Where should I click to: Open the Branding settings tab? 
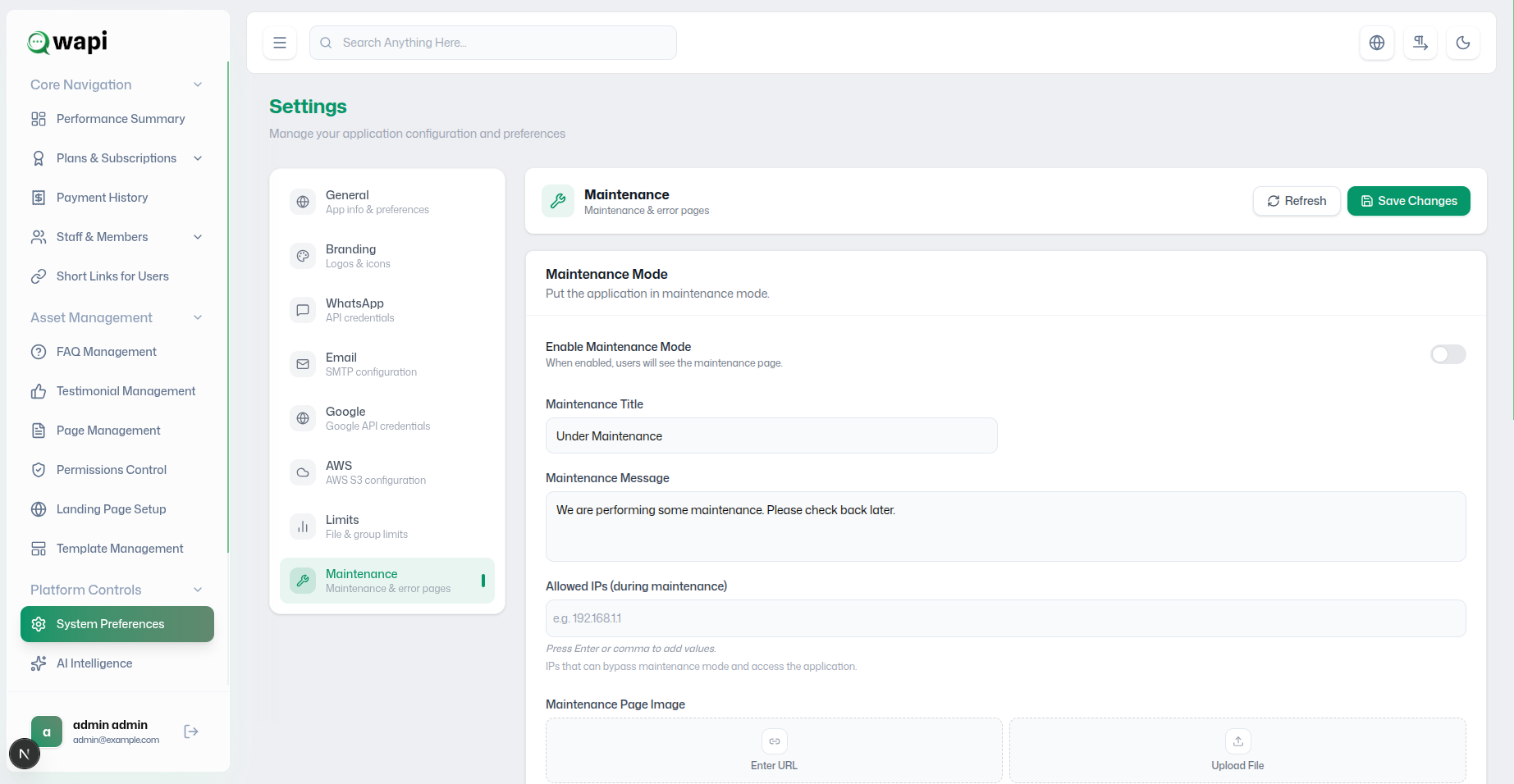(x=387, y=256)
